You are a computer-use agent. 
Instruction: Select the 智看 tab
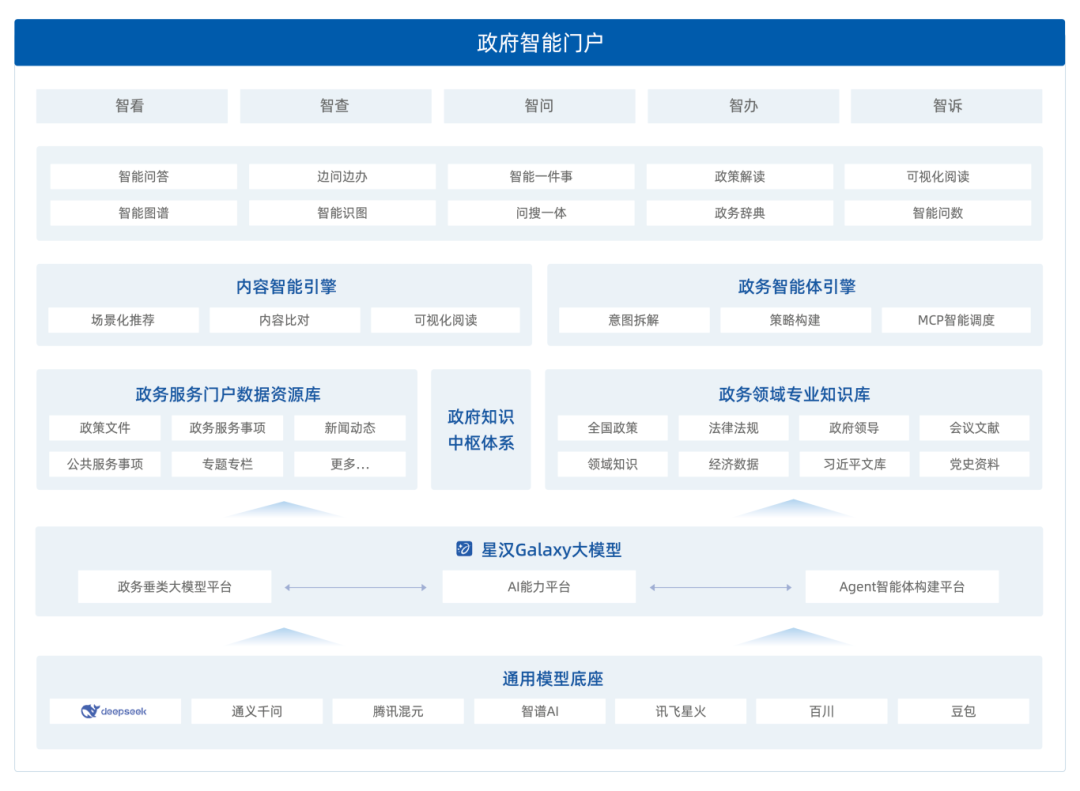point(132,106)
